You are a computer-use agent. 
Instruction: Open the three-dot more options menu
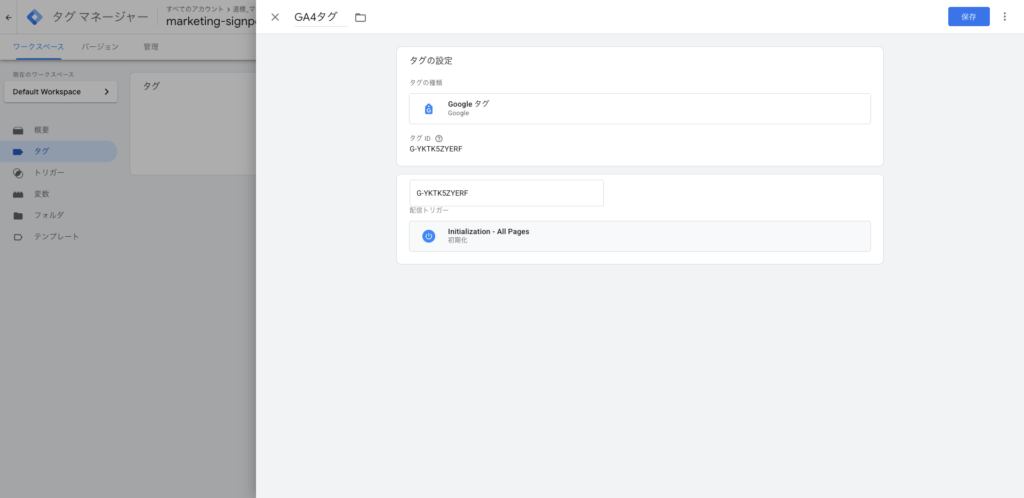click(1004, 17)
